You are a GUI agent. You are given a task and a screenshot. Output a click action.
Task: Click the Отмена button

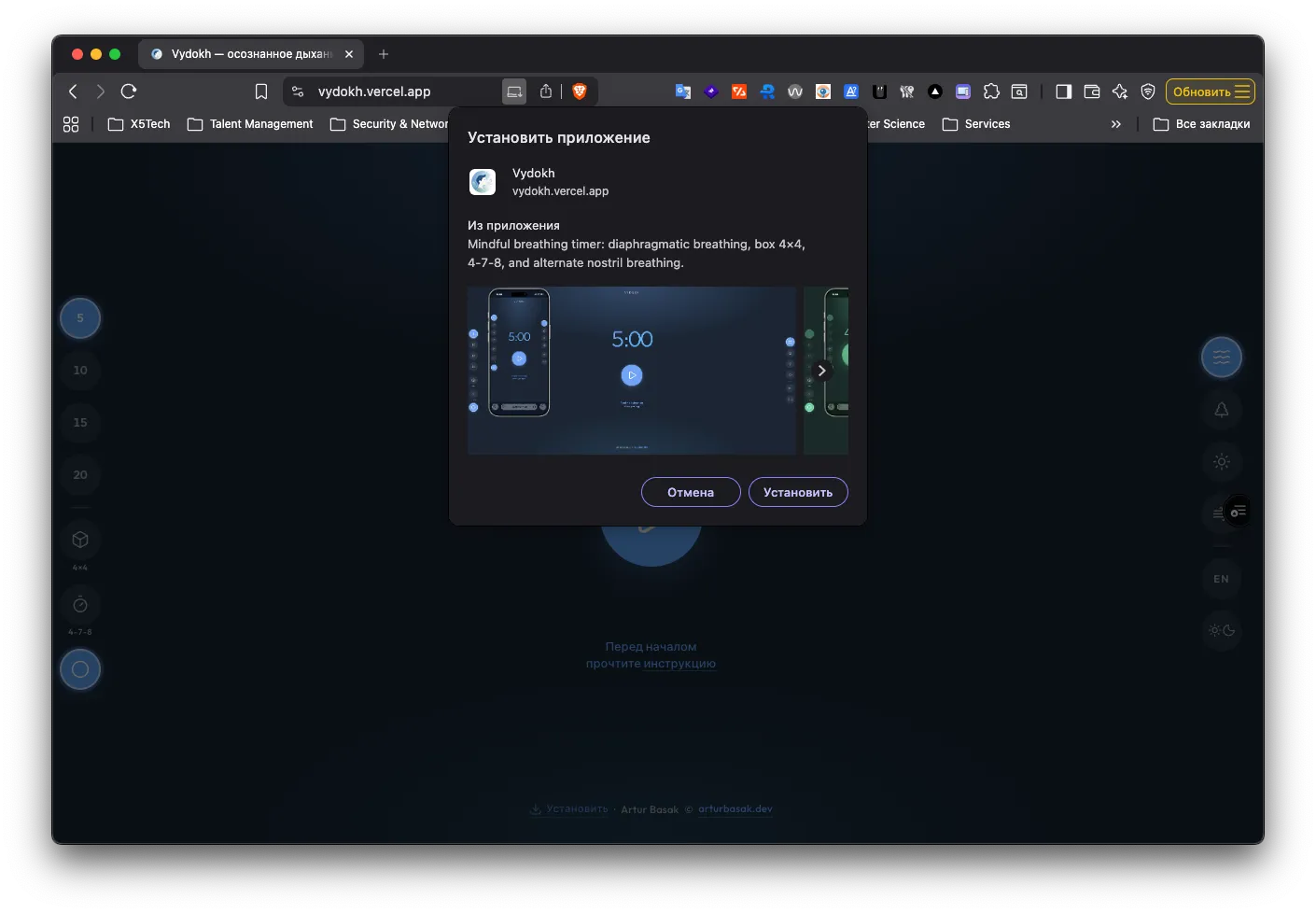pyautogui.click(x=691, y=492)
